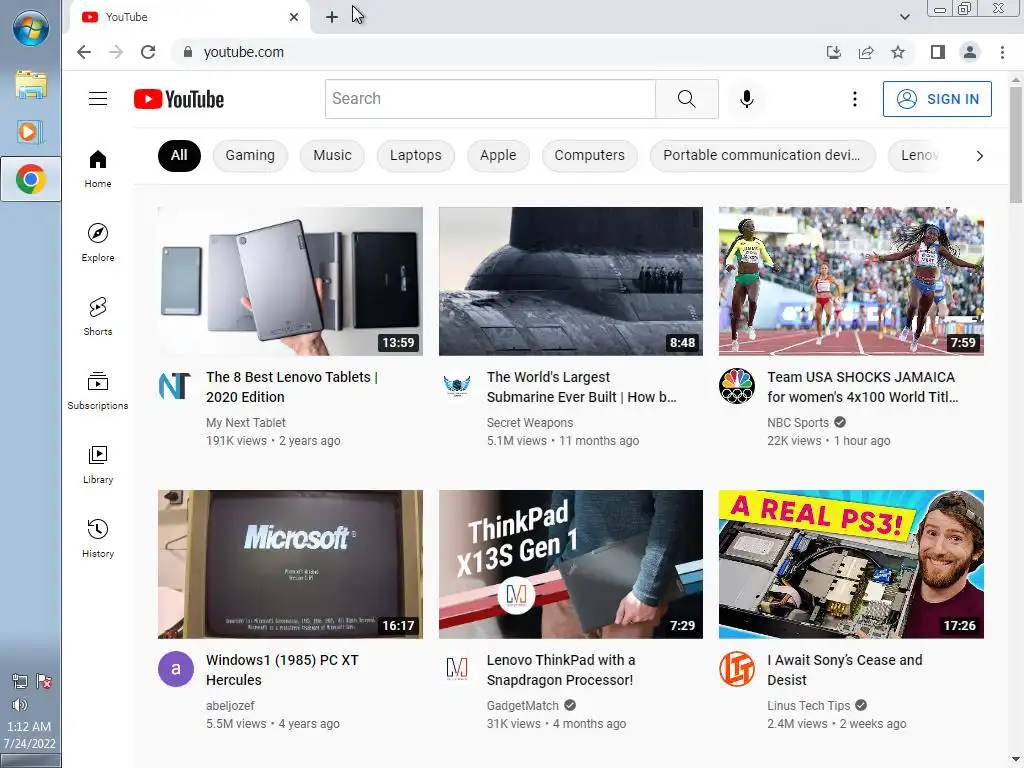
Task: Open Linus Tech Tips channel avatar
Action: click(x=737, y=669)
